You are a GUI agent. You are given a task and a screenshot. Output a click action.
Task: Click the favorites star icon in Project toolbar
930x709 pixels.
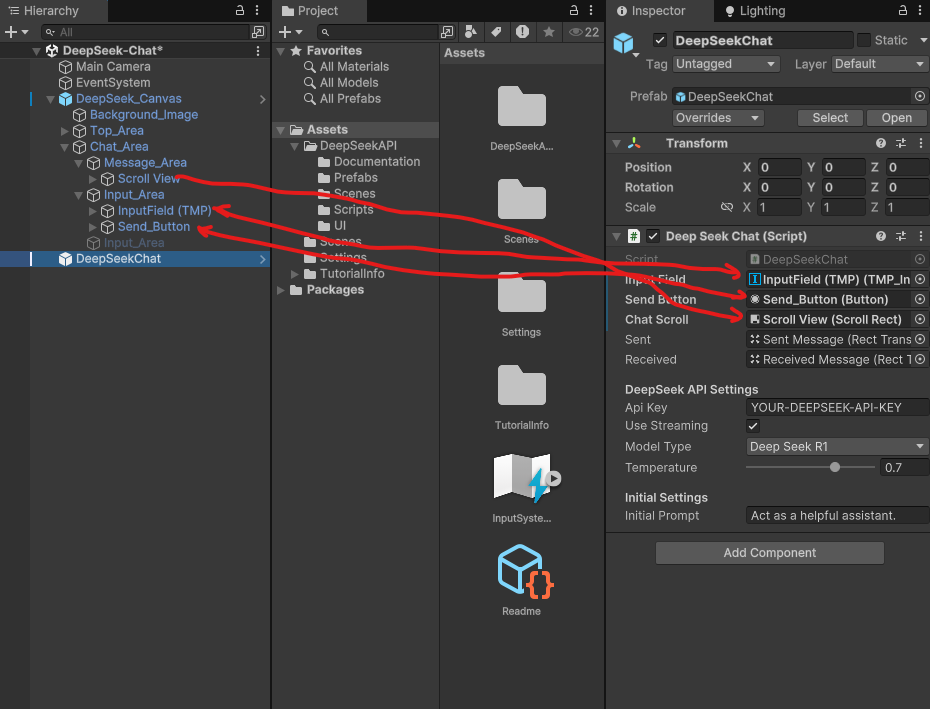(x=549, y=31)
